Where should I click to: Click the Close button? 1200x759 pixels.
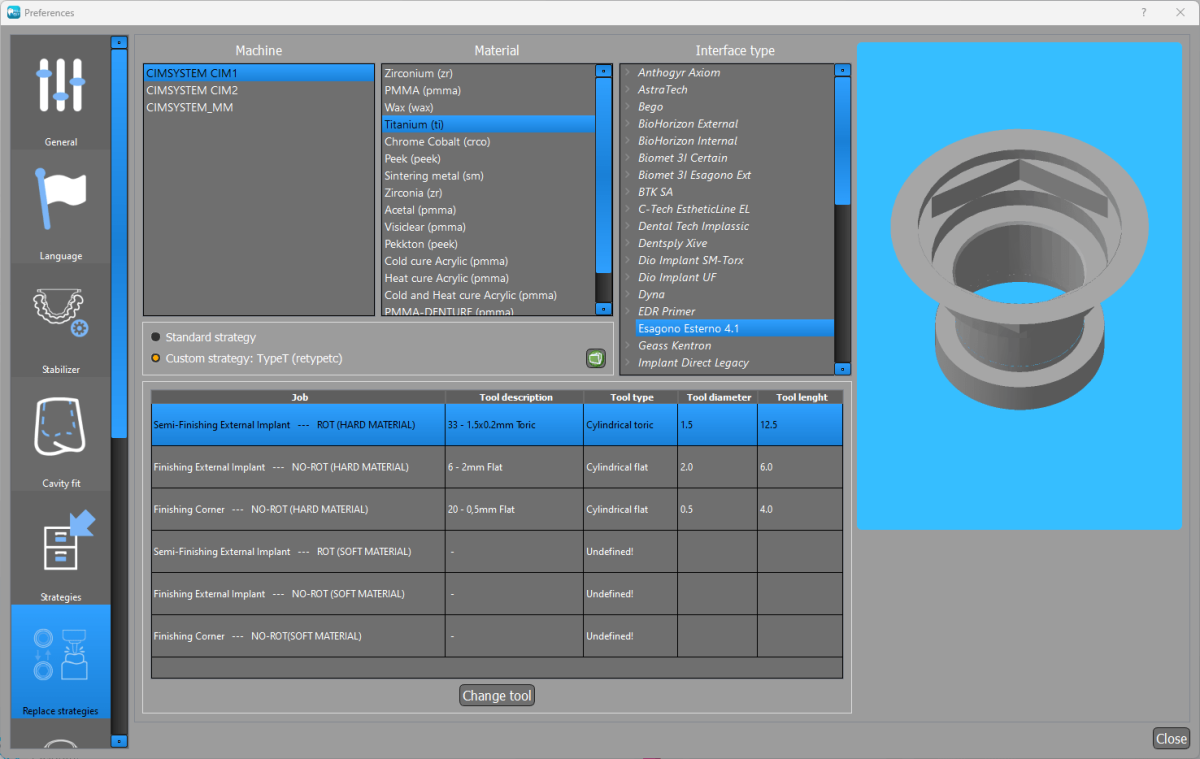1171,739
